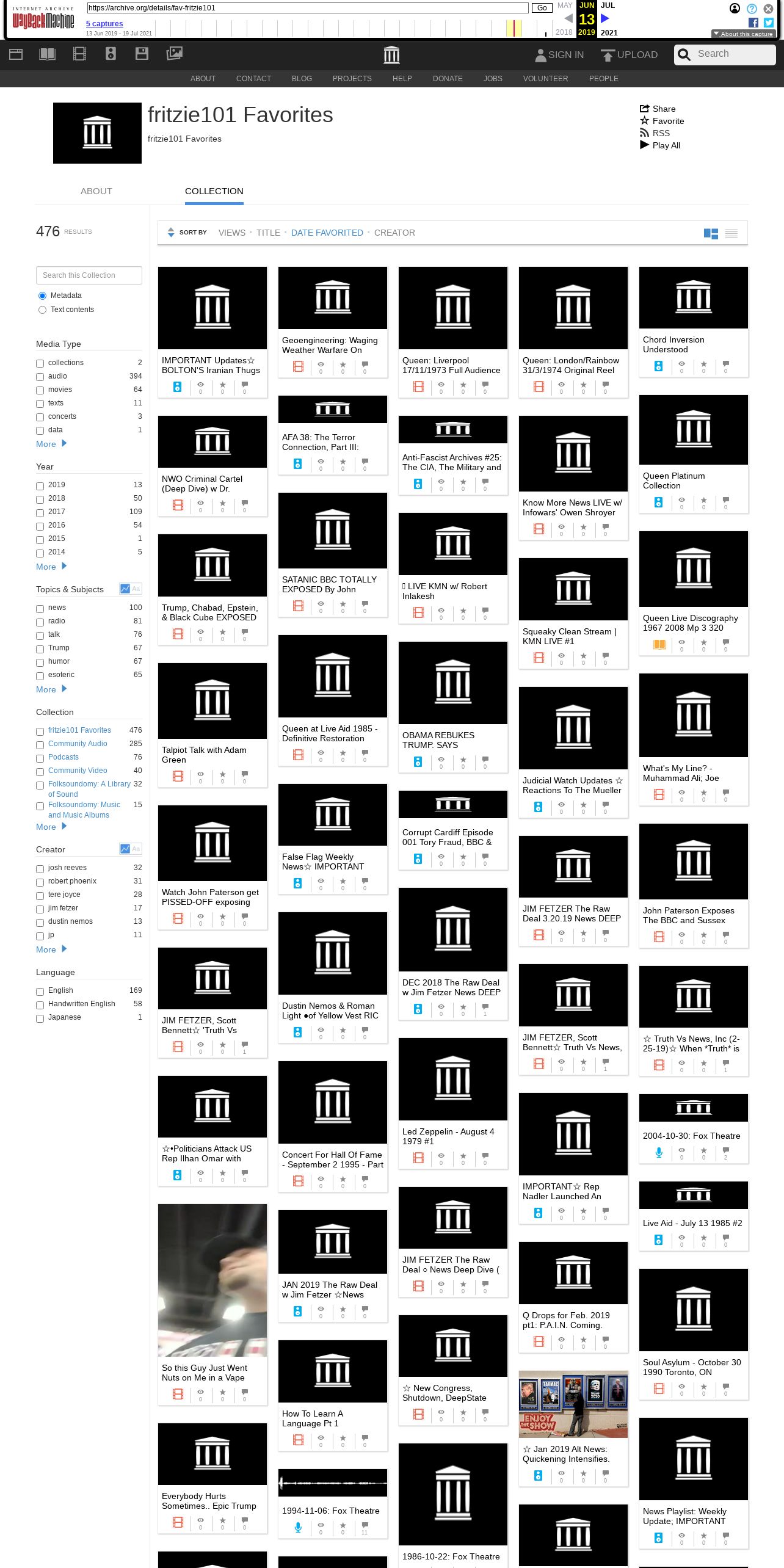Image resolution: width=784 pixels, height=1568 pixels.
Task: Check the 2018 year checkbox
Action: (x=40, y=499)
